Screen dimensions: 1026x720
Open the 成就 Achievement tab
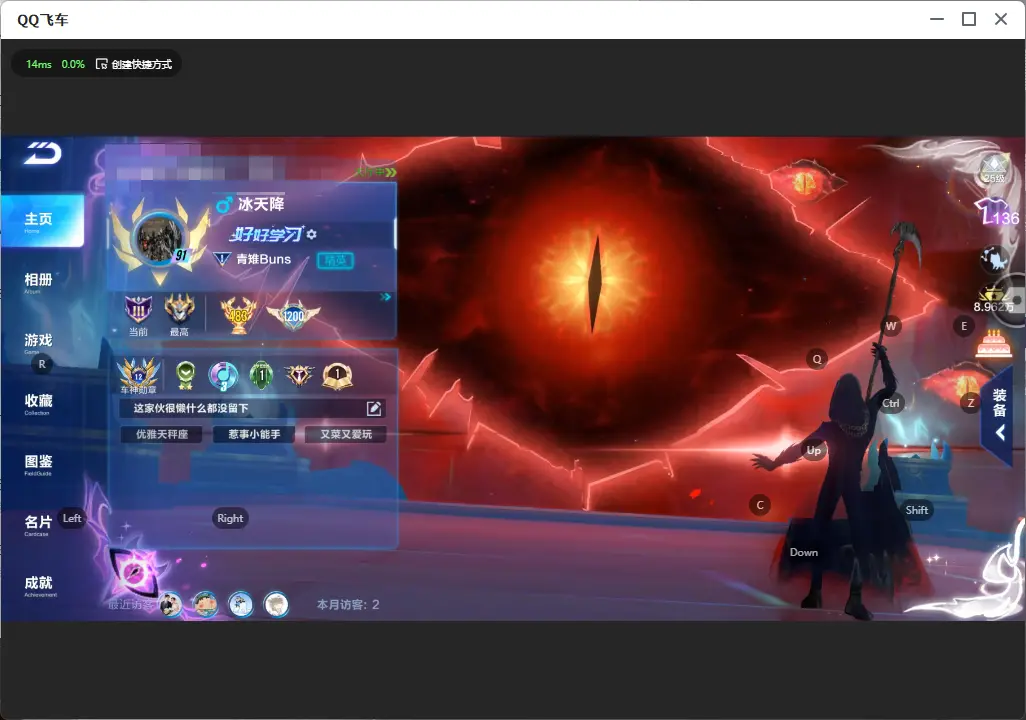click(38, 585)
